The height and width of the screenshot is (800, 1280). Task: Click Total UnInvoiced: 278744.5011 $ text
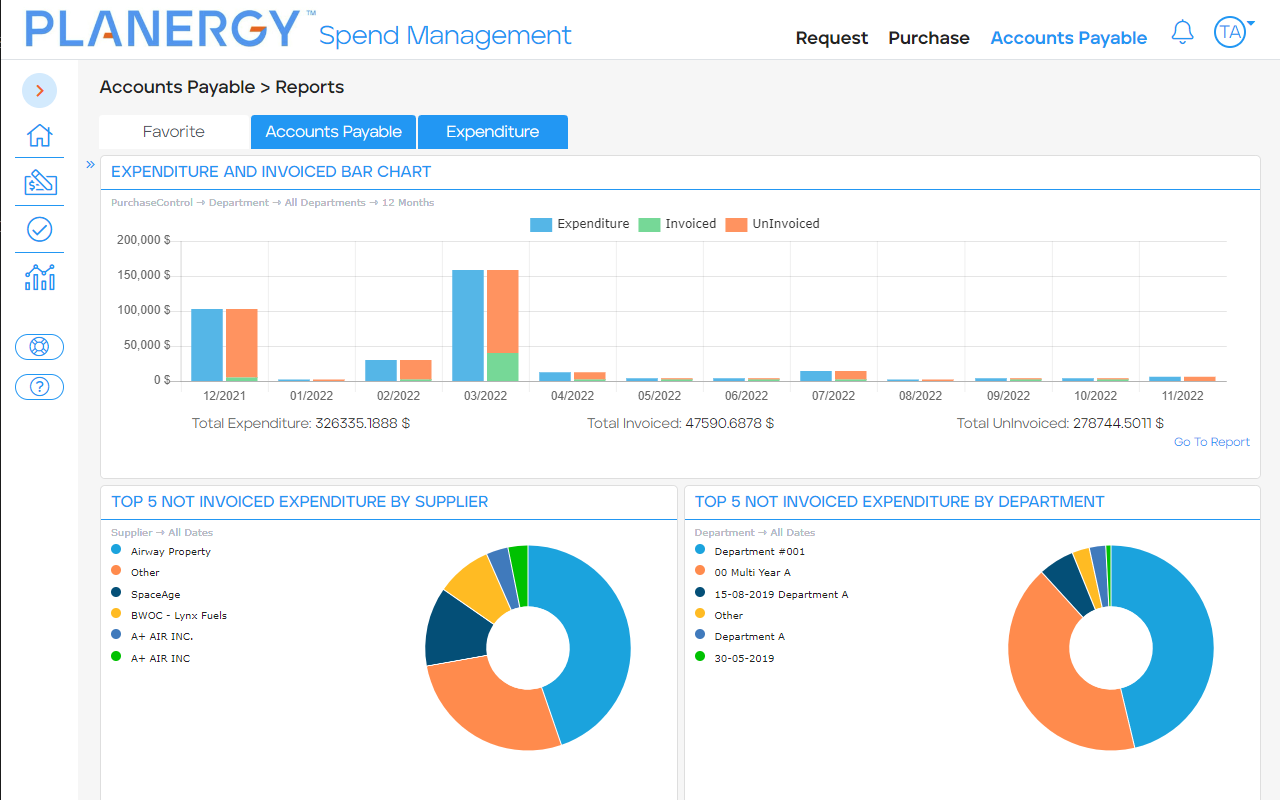[x=1060, y=423]
